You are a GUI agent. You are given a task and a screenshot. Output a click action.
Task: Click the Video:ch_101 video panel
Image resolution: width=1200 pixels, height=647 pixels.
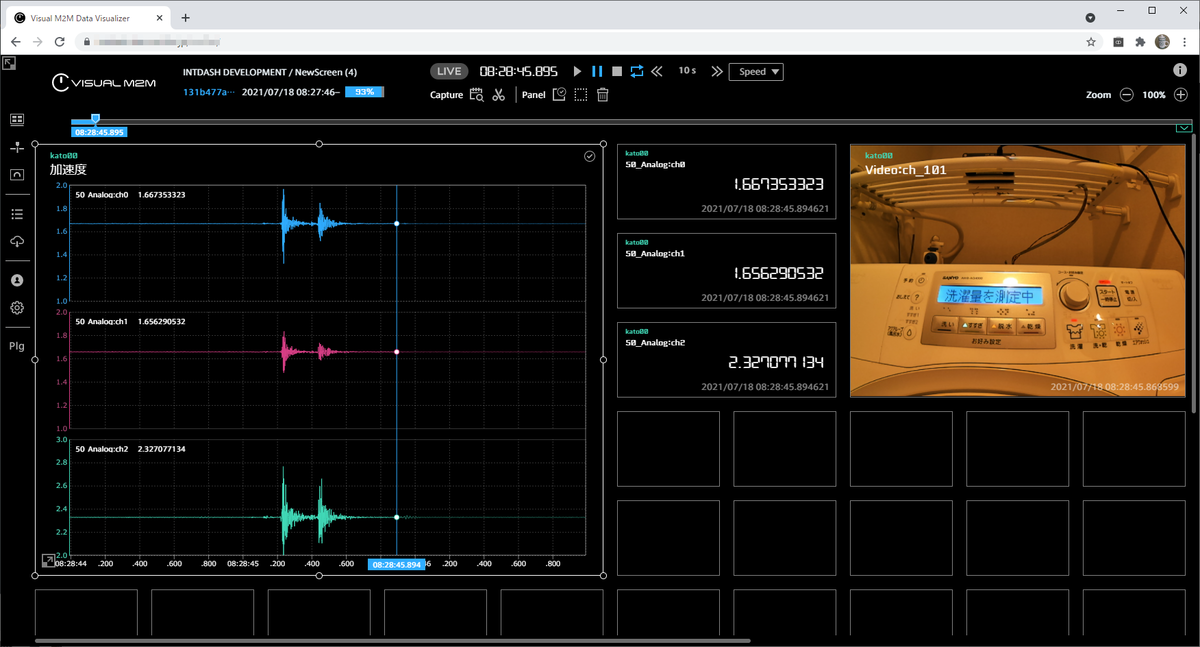(x=1020, y=270)
